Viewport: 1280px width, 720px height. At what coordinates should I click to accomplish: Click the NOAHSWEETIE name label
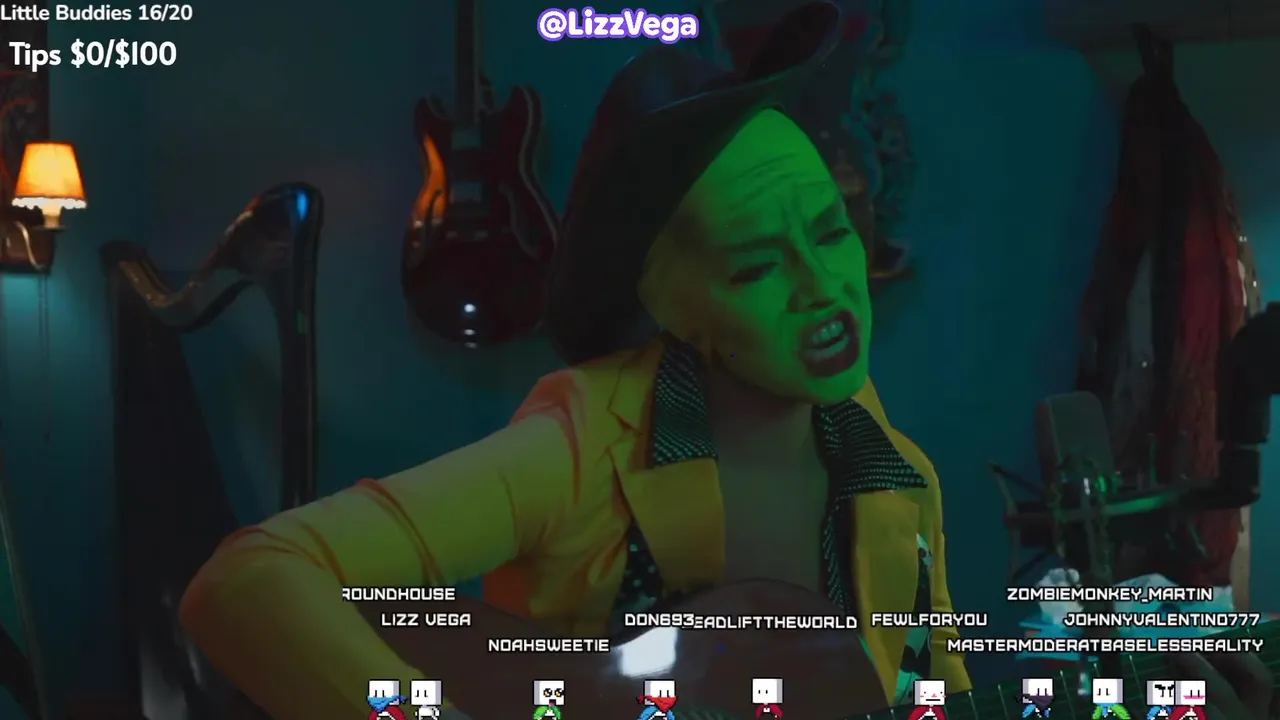click(x=548, y=646)
